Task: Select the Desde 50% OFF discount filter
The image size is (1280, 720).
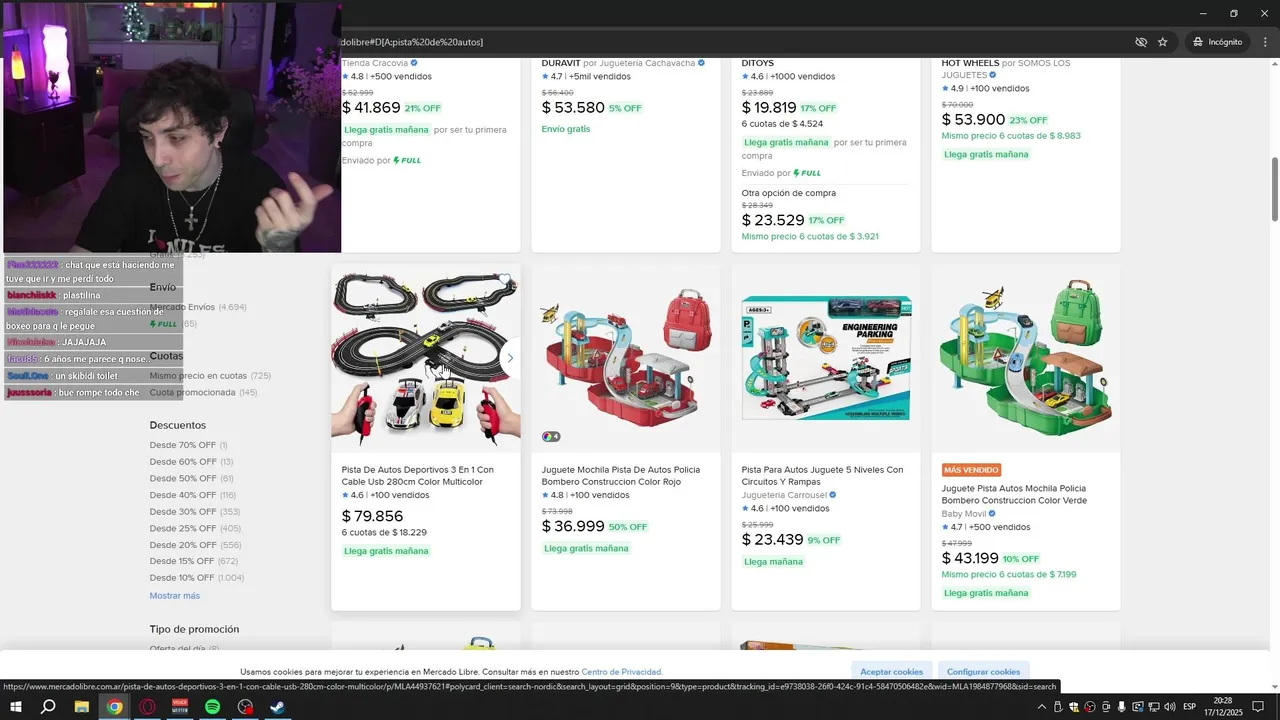Action: pyautogui.click(x=183, y=478)
